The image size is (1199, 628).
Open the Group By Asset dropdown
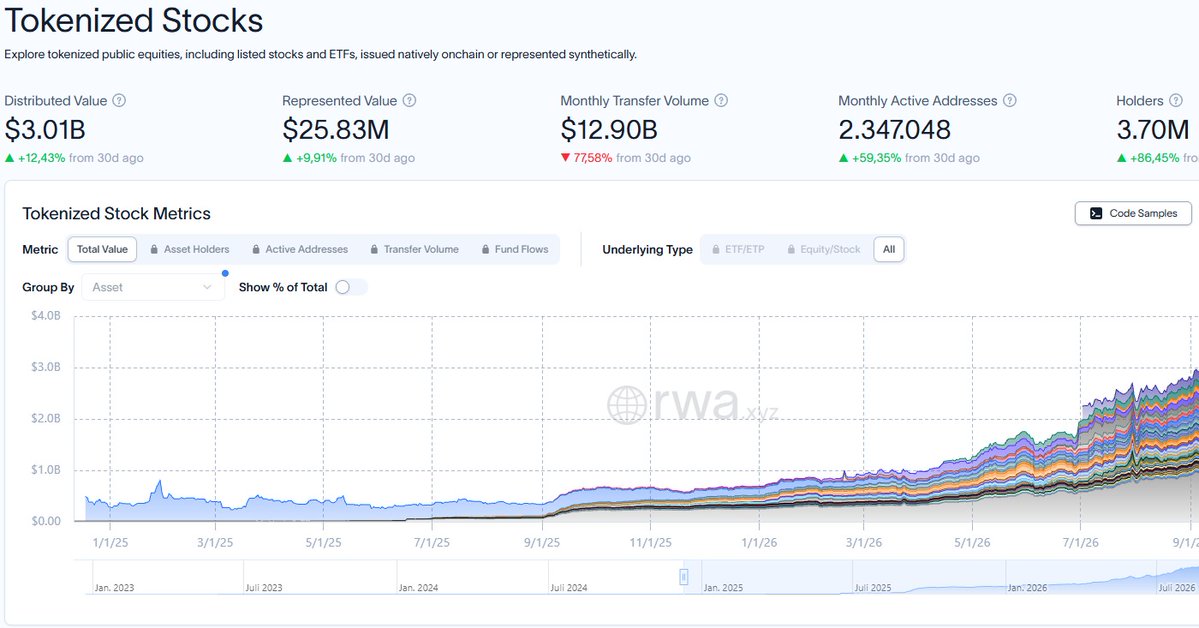point(153,287)
